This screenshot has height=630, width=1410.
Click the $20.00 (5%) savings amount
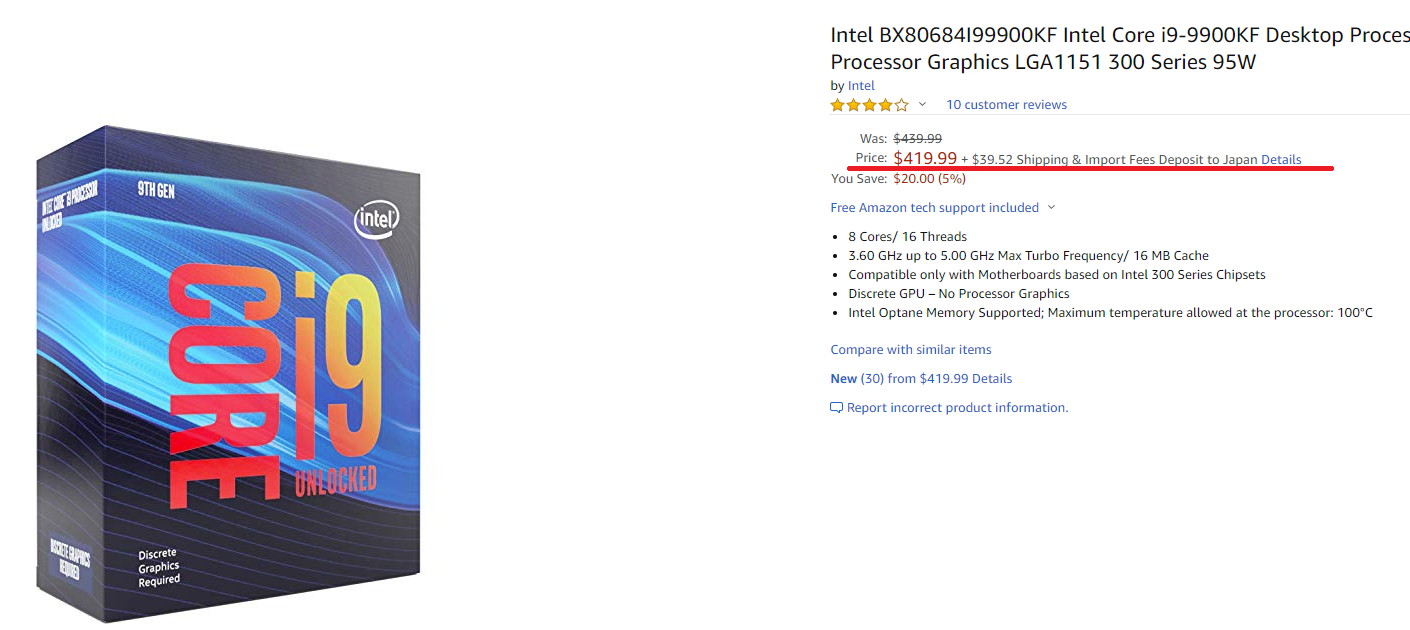click(x=929, y=179)
